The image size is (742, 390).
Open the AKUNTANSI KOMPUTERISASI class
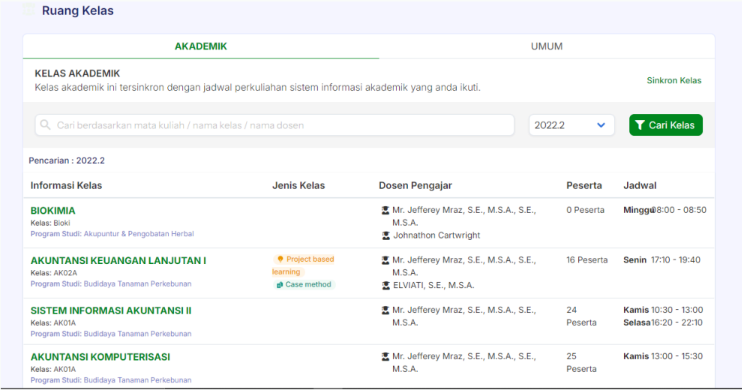tap(100, 357)
